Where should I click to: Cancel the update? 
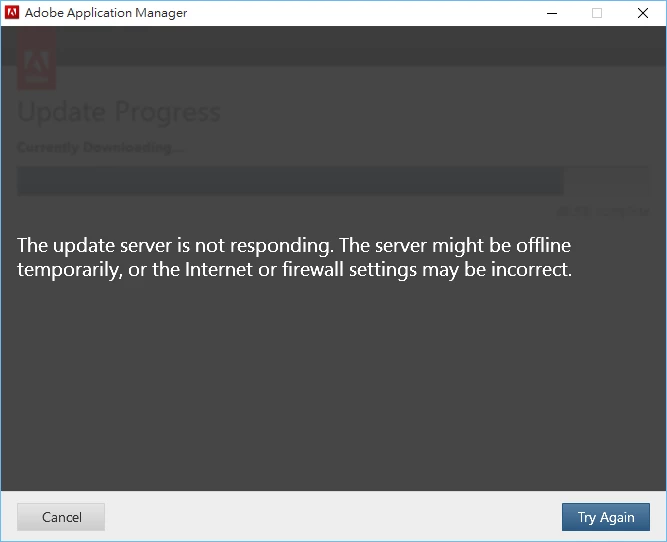pyautogui.click(x=61, y=517)
